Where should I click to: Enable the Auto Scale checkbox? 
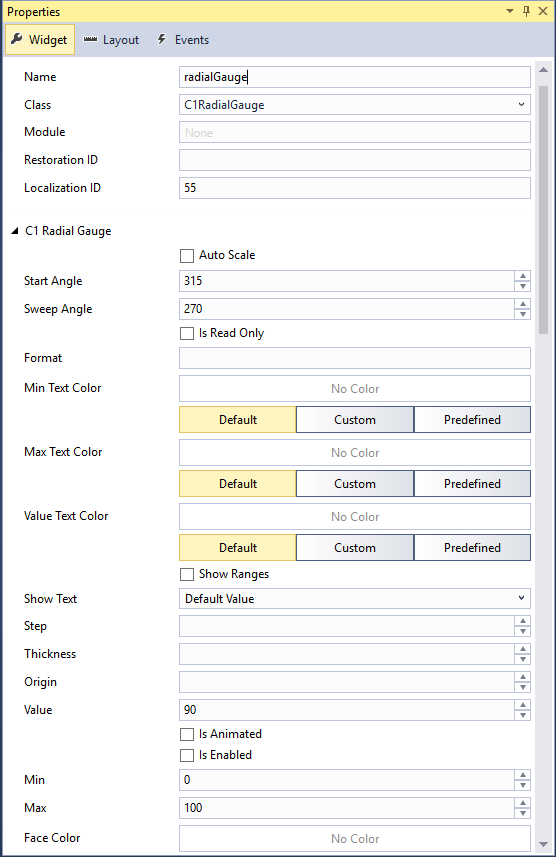pyautogui.click(x=187, y=255)
